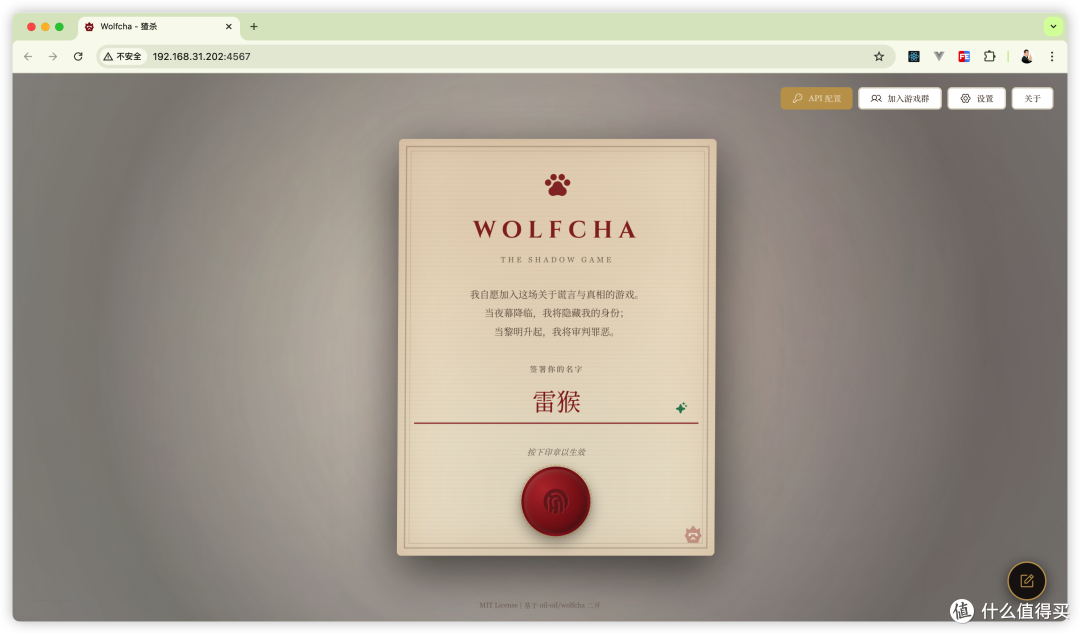
Task: Open the Vue devtools extension icon
Action: (939, 57)
